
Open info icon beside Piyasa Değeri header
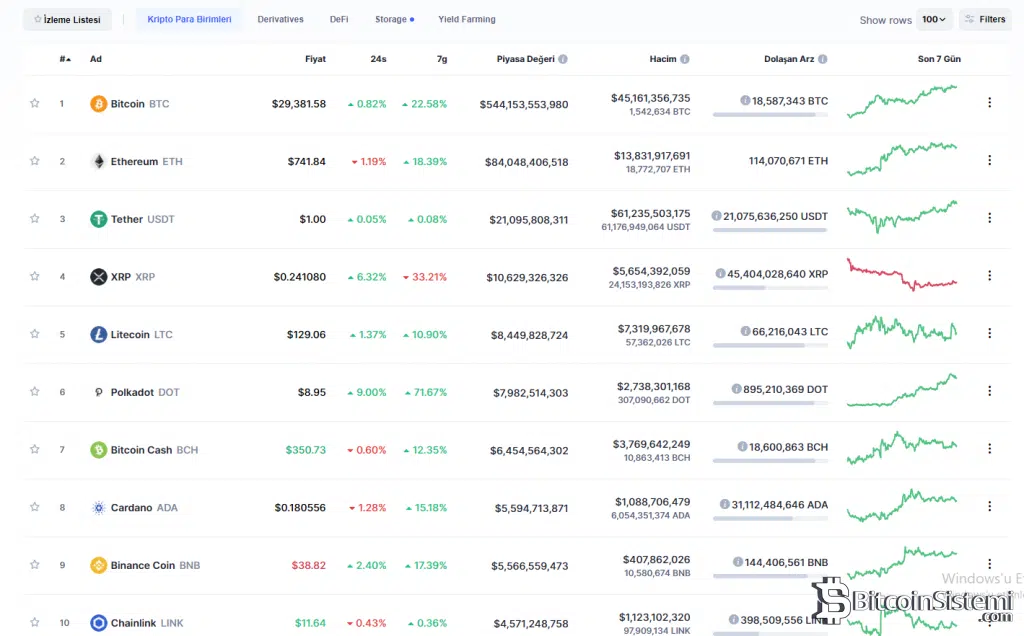[x=563, y=59]
